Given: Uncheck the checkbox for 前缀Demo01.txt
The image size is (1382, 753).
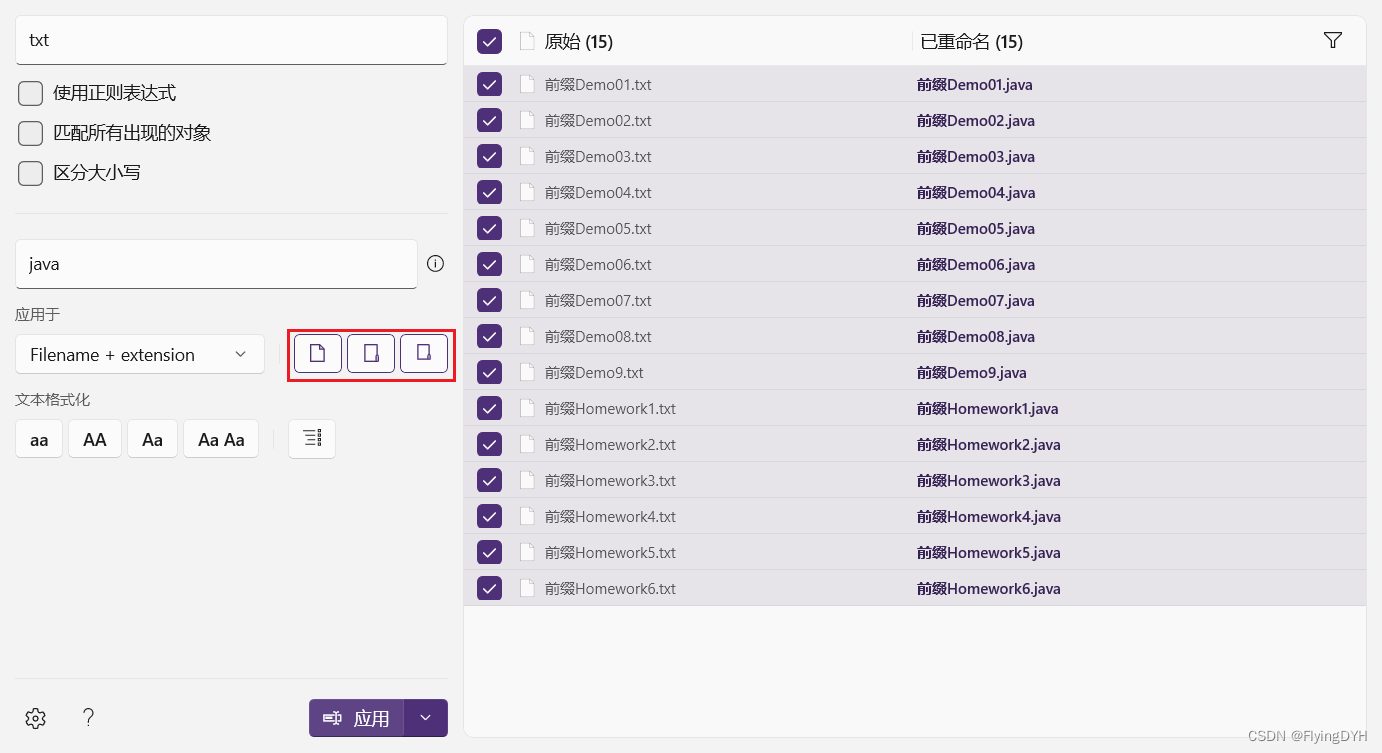Looking at the screenshot, I should coord(489,84).
